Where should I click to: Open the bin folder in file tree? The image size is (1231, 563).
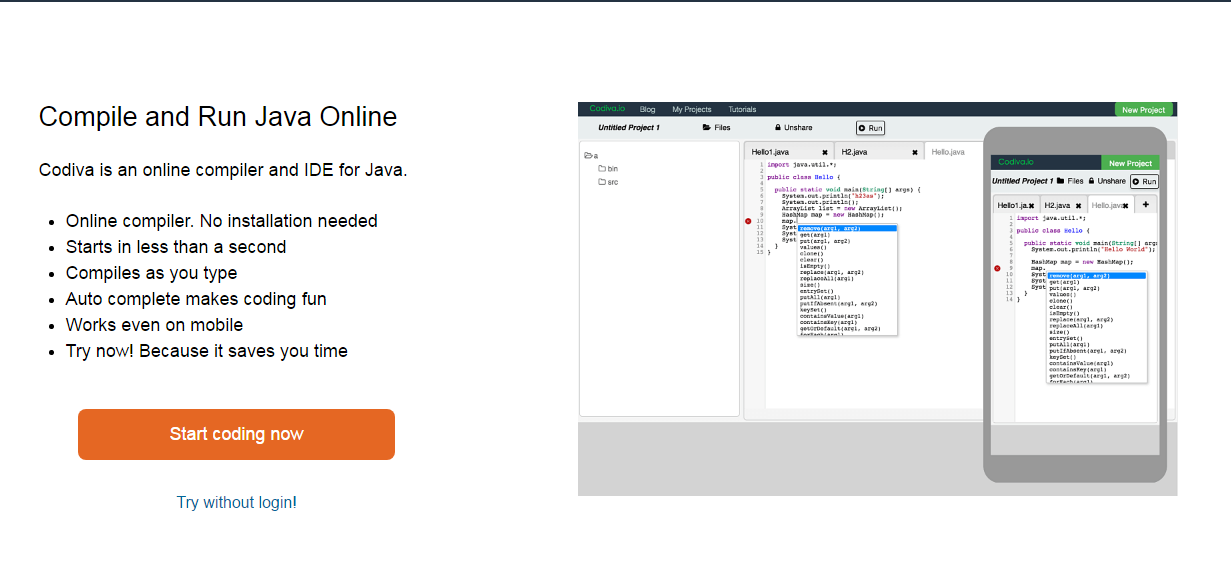[x=608, y=169]
